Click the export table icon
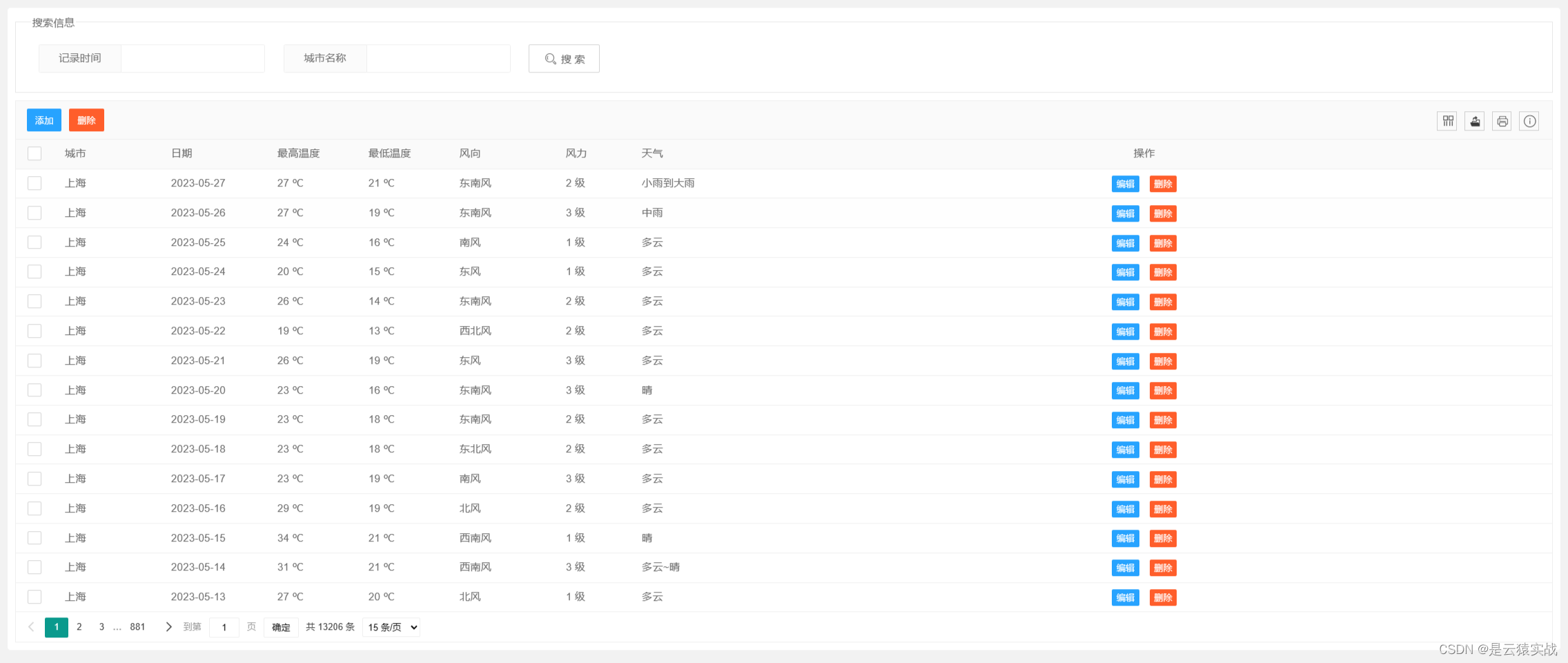The height and width of the screenshot is (663, 1568). [1475, 122]
